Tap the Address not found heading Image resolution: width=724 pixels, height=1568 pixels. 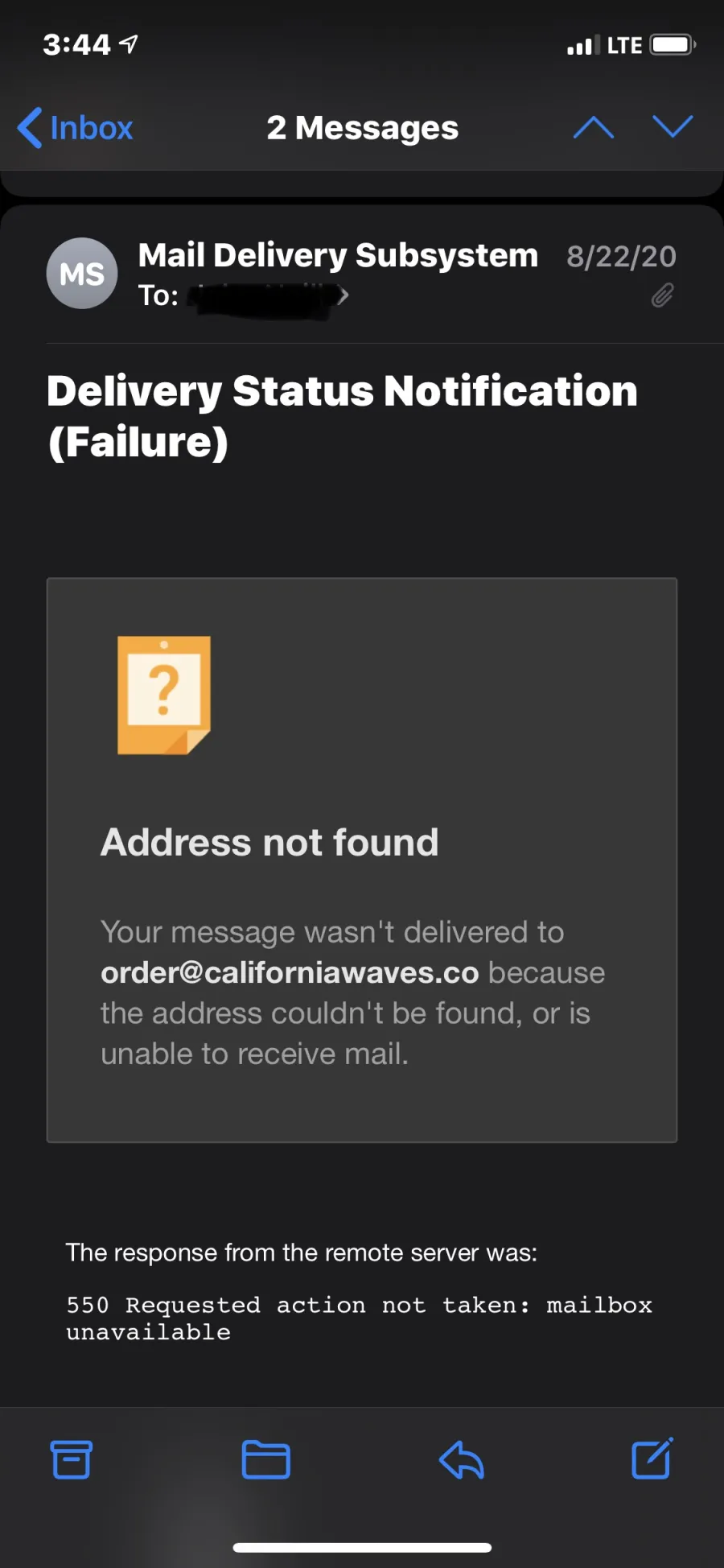[269, 843]
